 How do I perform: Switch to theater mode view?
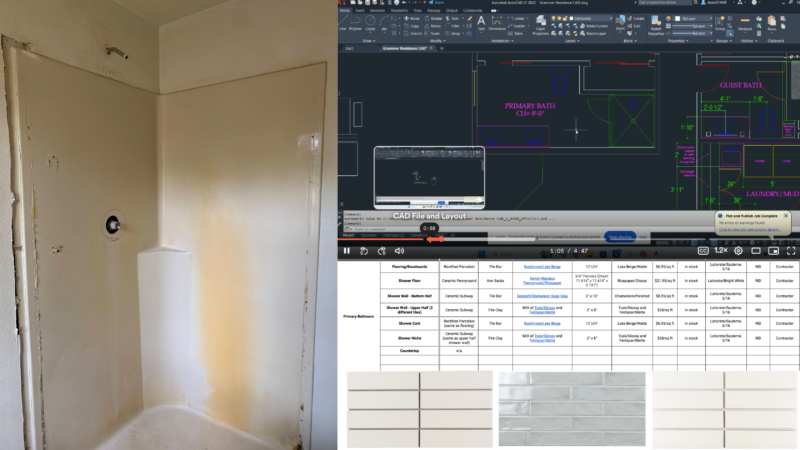click(756, 251)
